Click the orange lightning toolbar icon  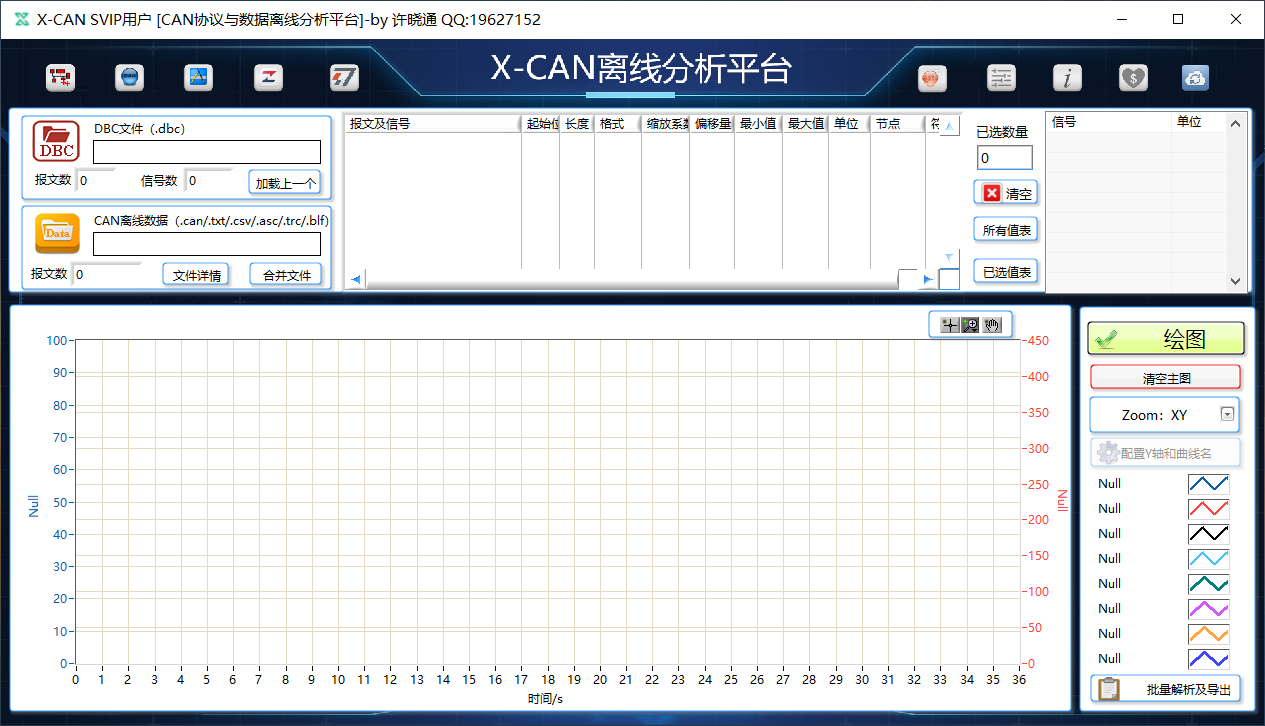click(343, 77)
